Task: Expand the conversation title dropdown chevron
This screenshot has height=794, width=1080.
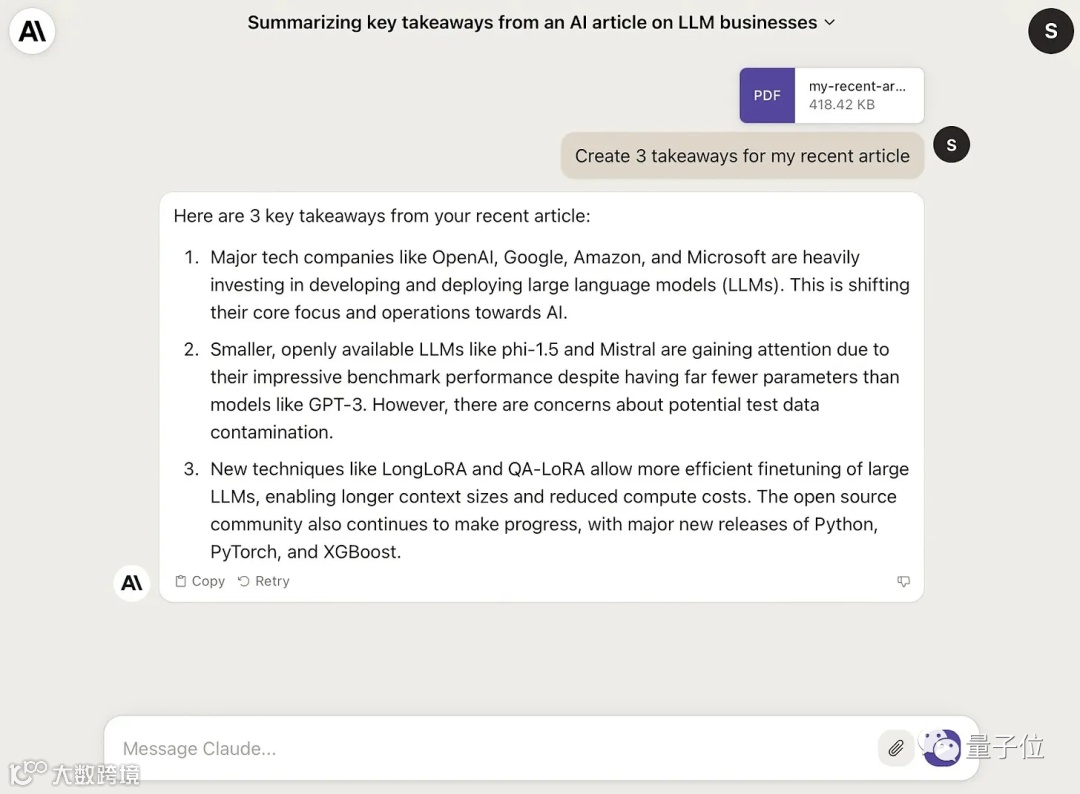Action: pos(830,23)
